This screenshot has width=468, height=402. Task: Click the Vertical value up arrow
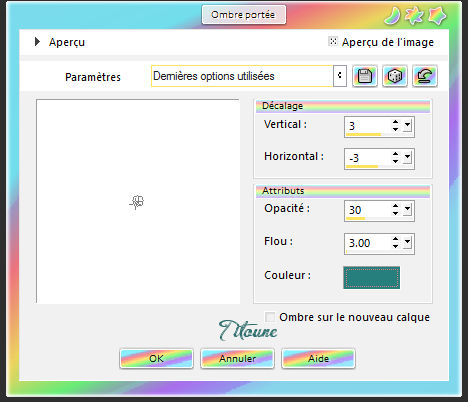coord(395,123)
